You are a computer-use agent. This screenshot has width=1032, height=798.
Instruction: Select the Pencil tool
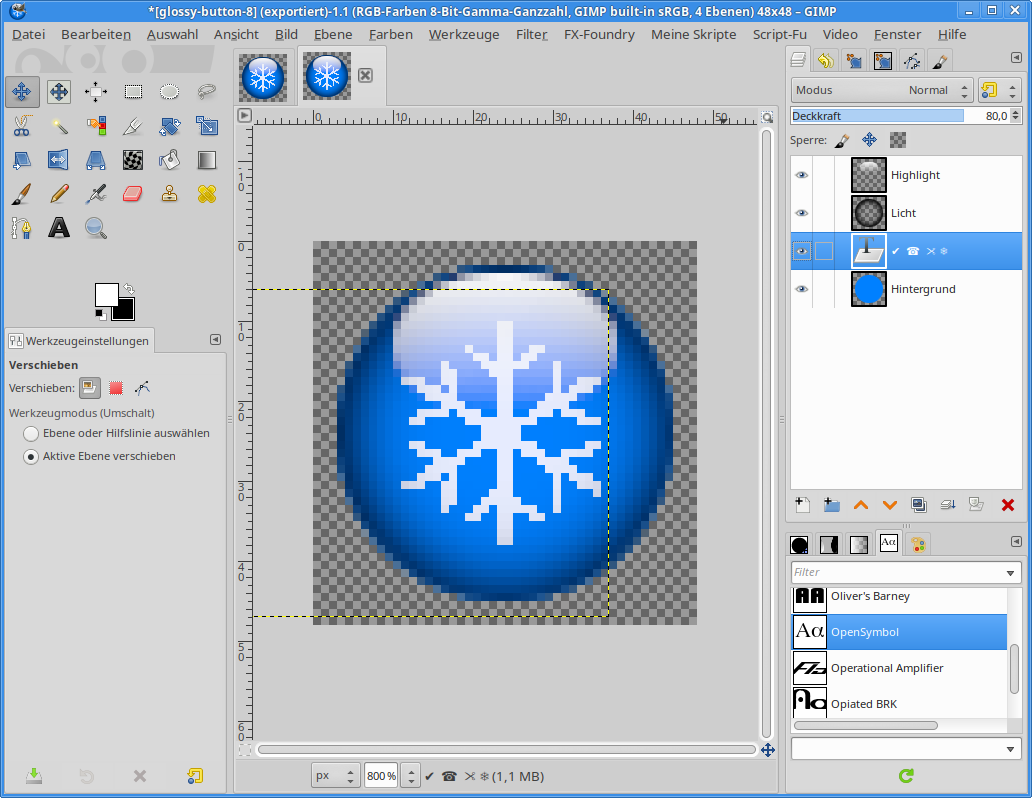59,194
